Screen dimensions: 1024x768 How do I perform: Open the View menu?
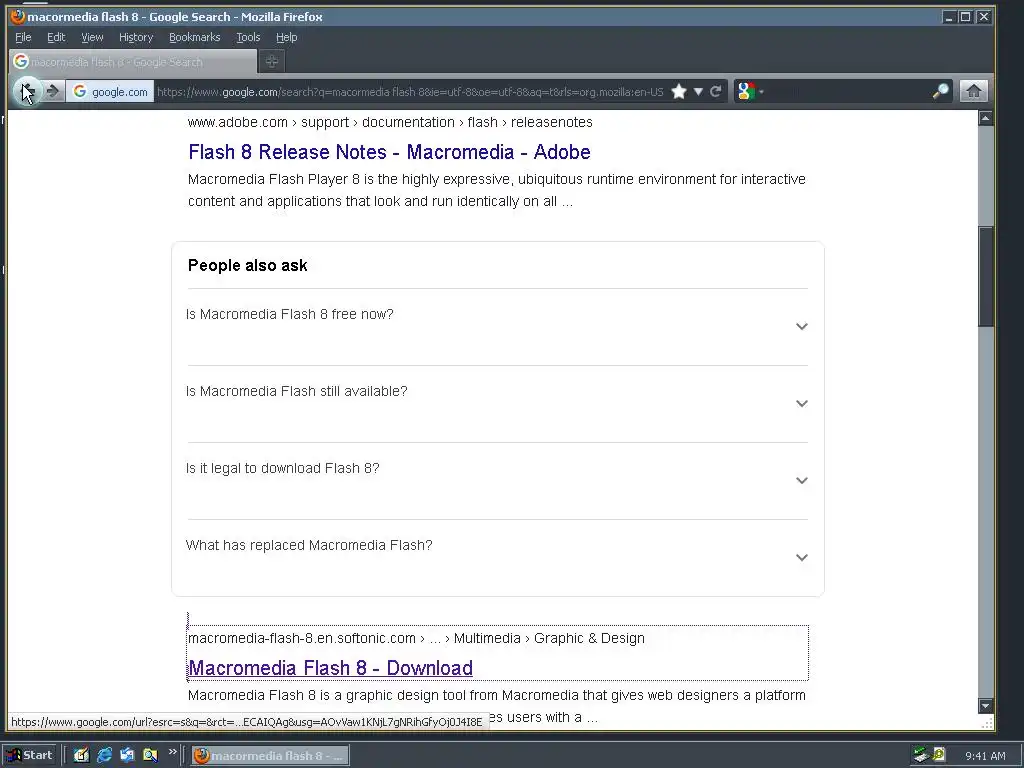(92, 37)
